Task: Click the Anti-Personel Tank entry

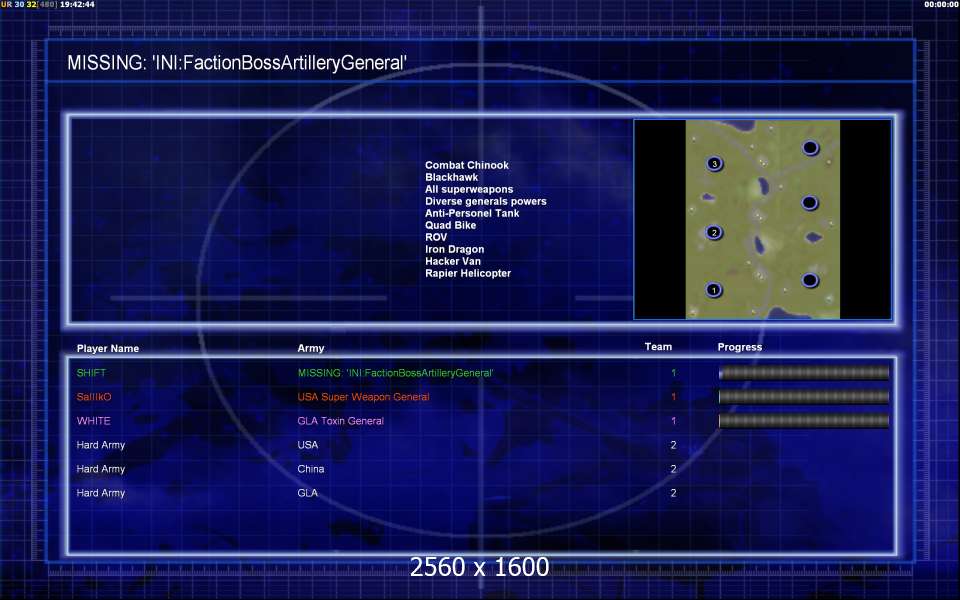Action: [x=472, y=213]
